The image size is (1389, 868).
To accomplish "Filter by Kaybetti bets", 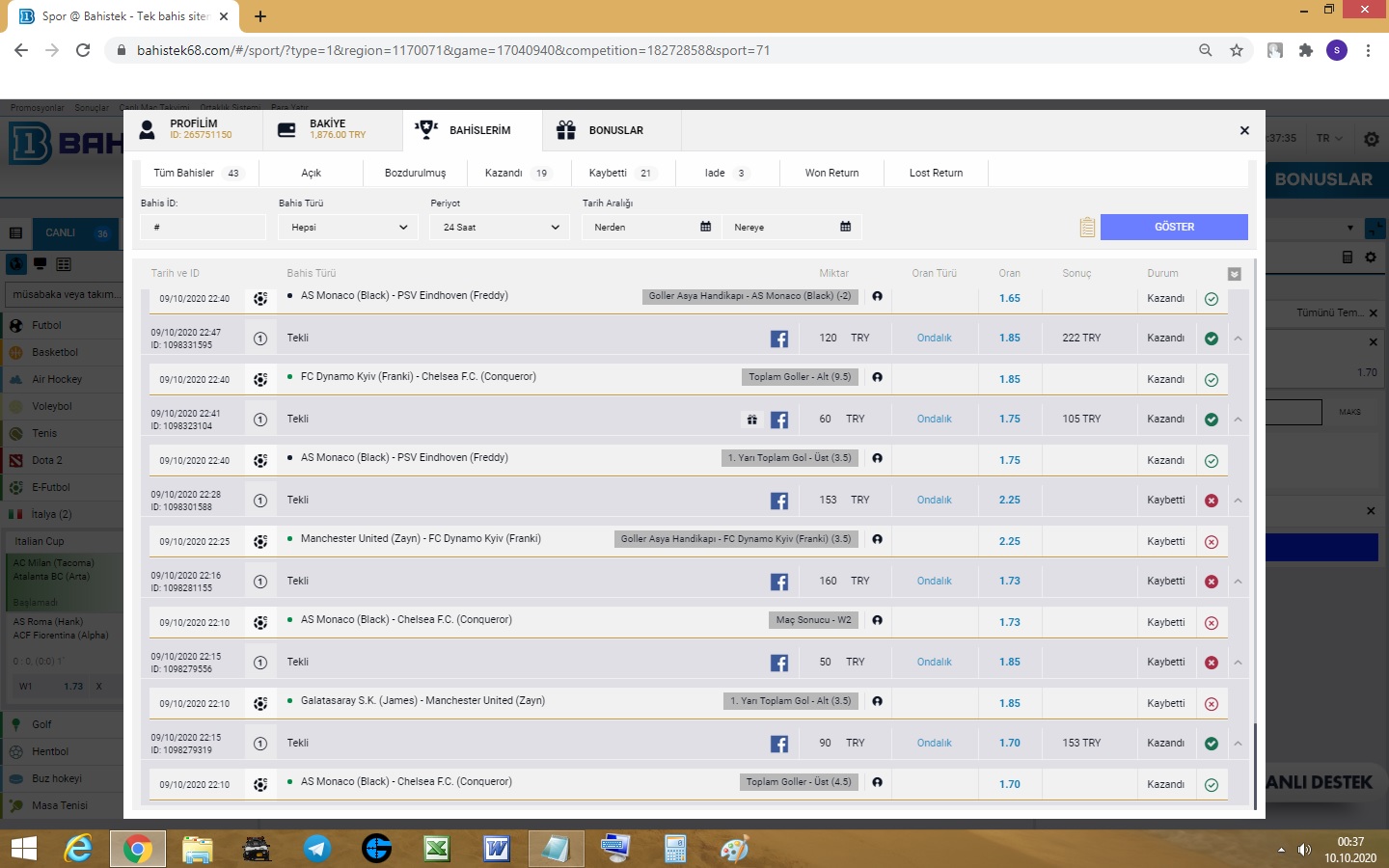I will click(x=622, y=173).
